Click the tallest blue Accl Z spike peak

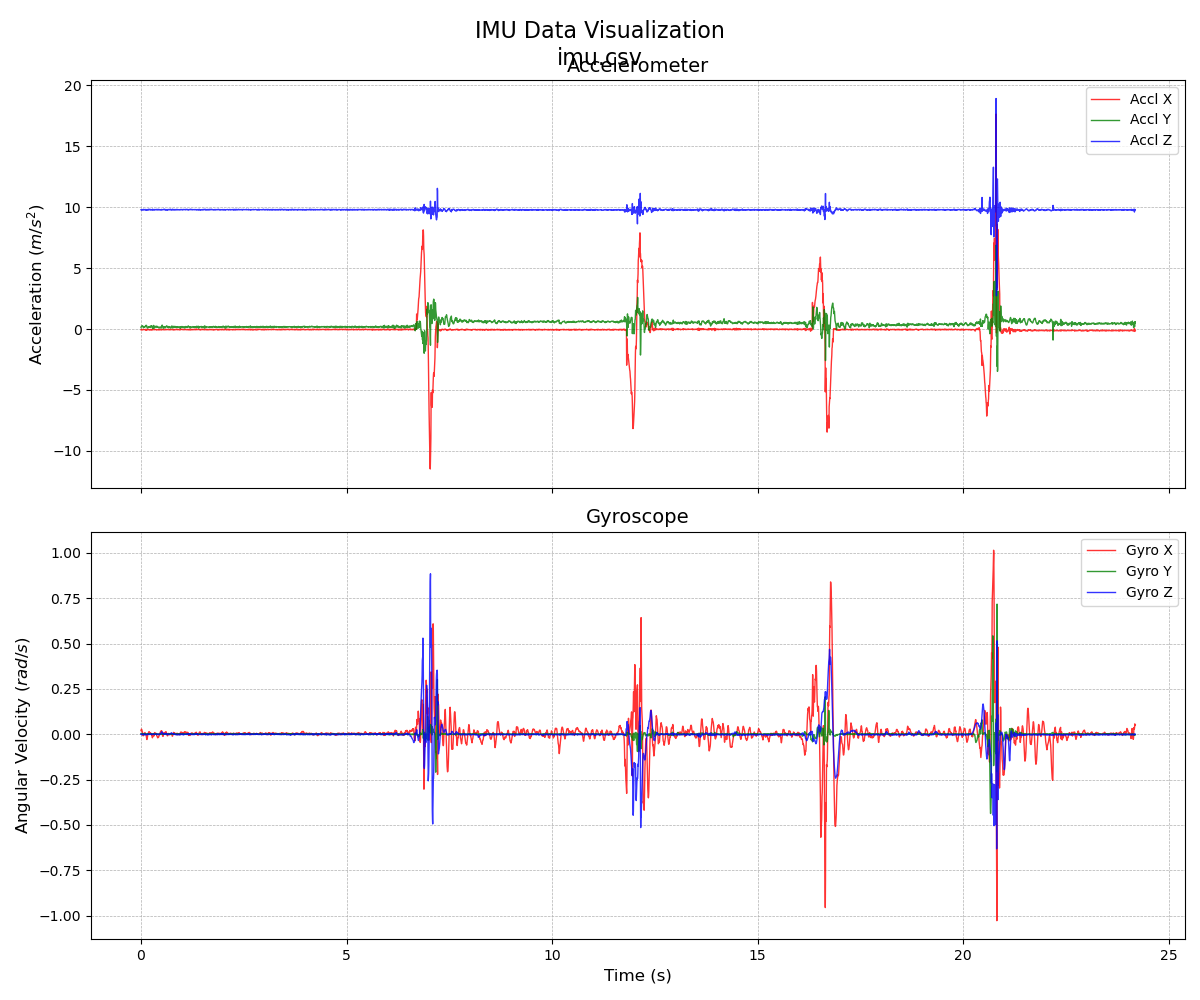point(995,99)
